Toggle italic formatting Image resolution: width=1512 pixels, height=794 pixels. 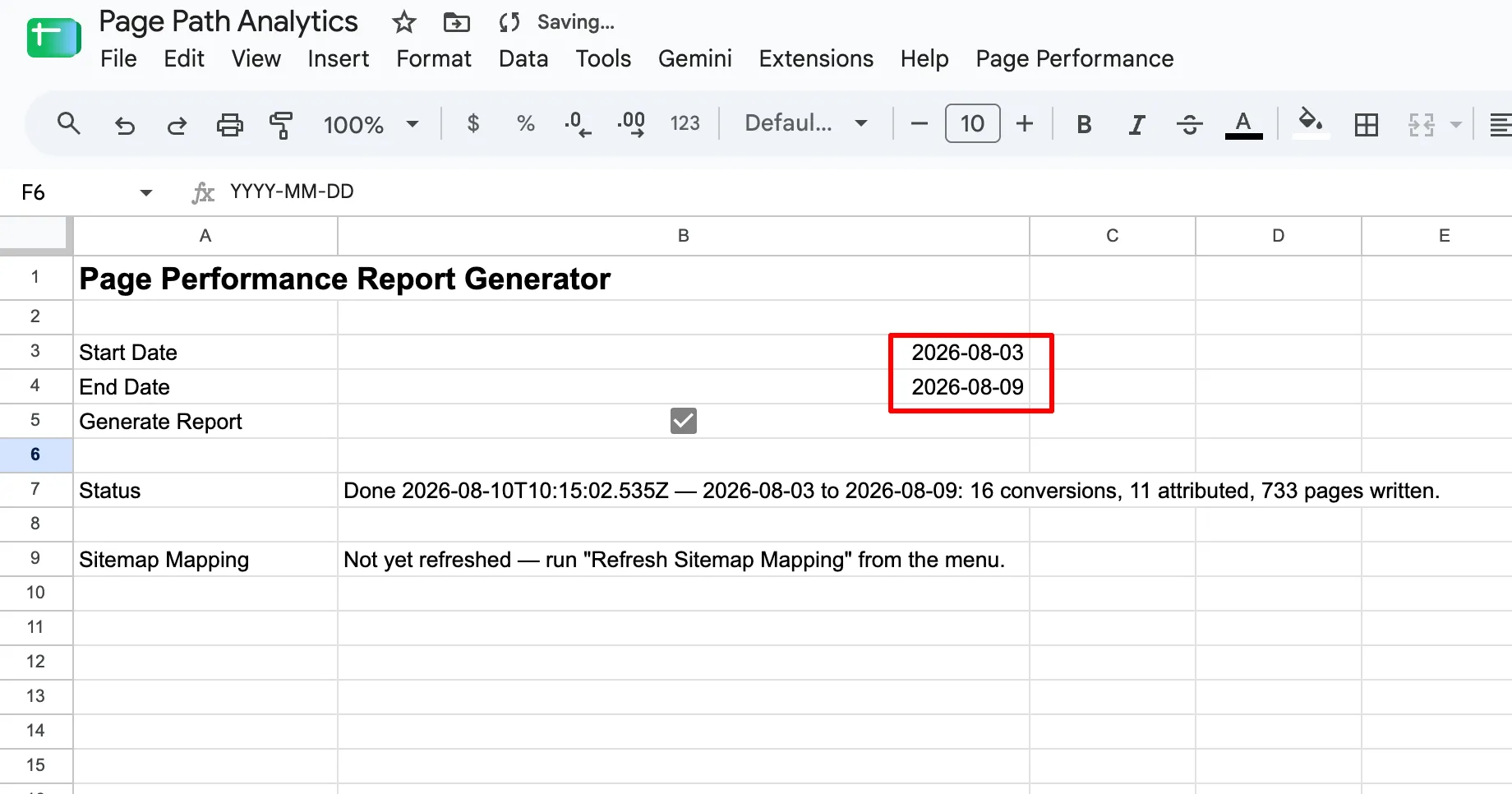(x=1136, y=125)
